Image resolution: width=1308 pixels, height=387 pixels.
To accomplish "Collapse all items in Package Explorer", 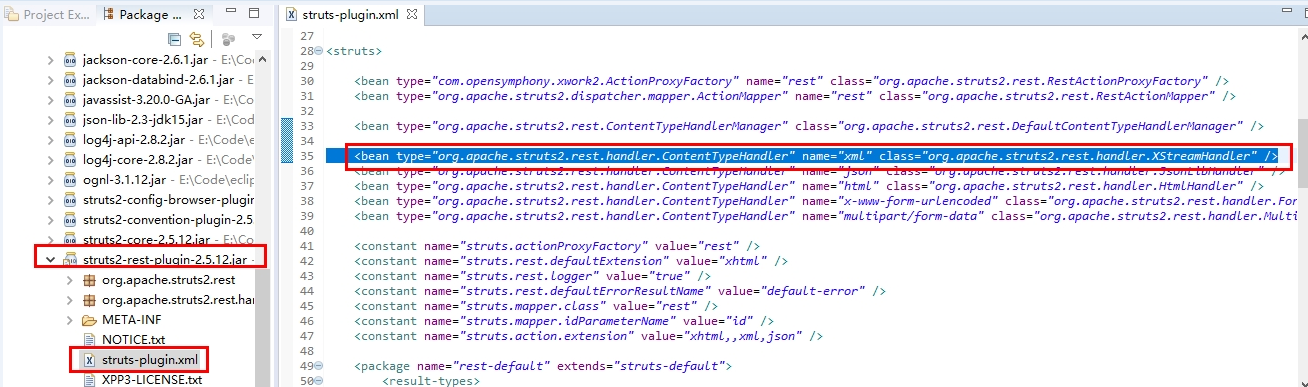I will click(175, 39).
